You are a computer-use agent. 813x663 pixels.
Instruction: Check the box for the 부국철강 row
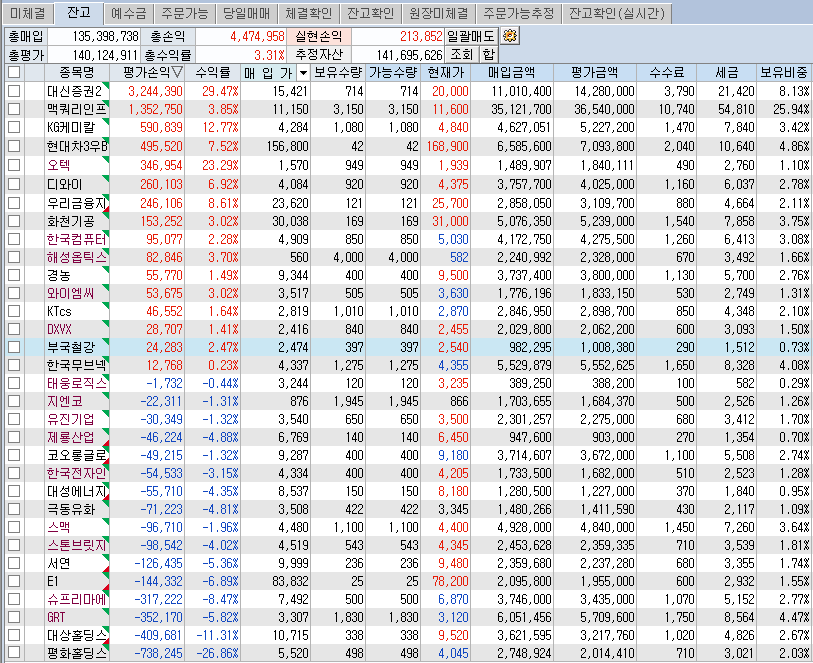pos(14,347)
